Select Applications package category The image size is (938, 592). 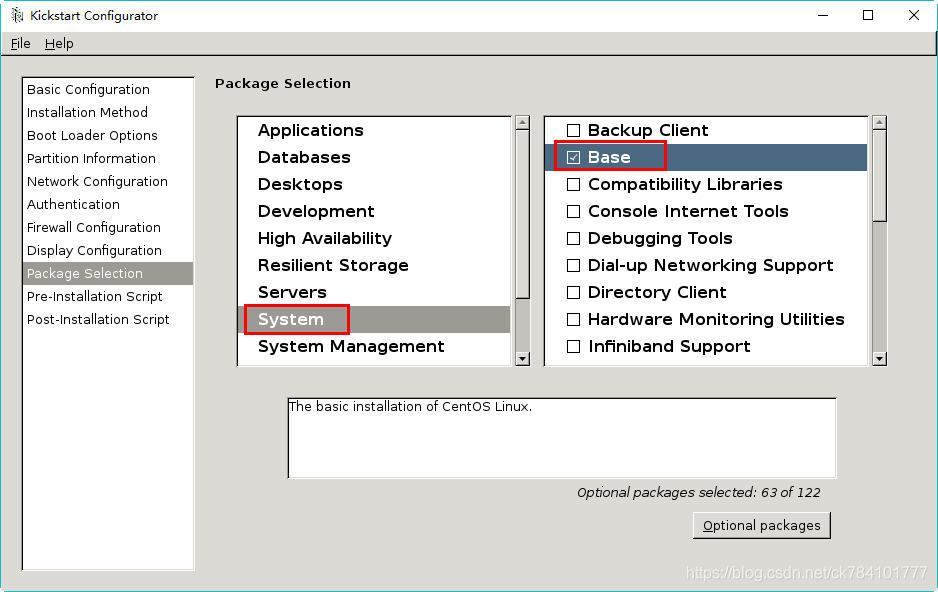[x=374, y=130]
